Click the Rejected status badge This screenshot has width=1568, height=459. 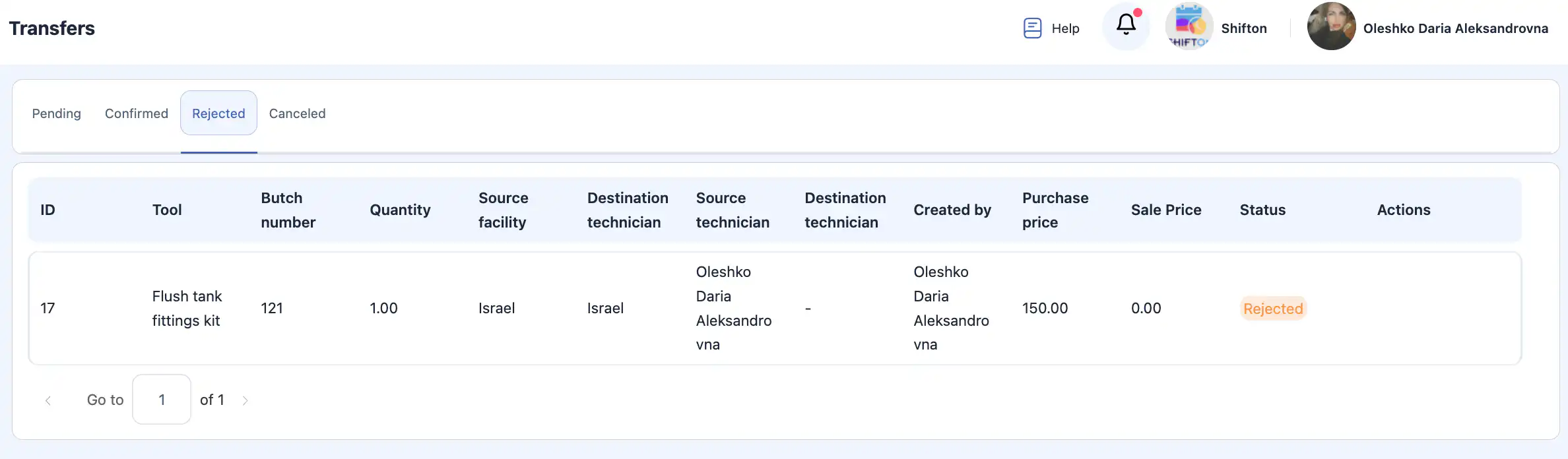pyautogui.click(x=1273, y=309)
